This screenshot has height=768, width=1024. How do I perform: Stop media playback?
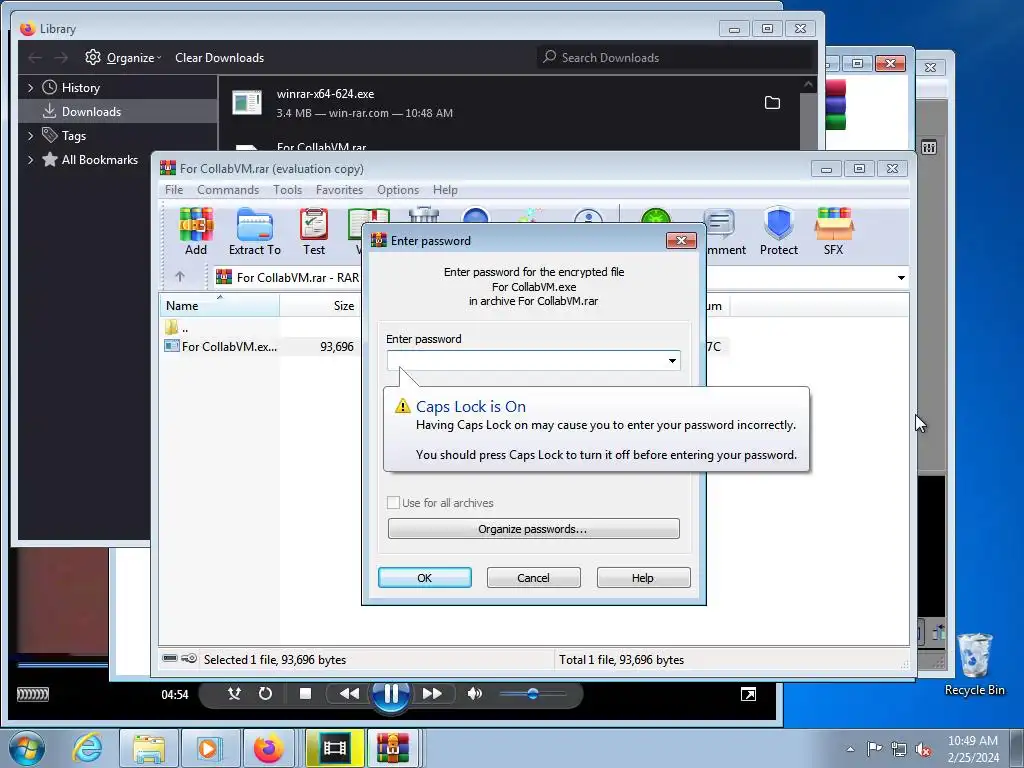point(305,694)
